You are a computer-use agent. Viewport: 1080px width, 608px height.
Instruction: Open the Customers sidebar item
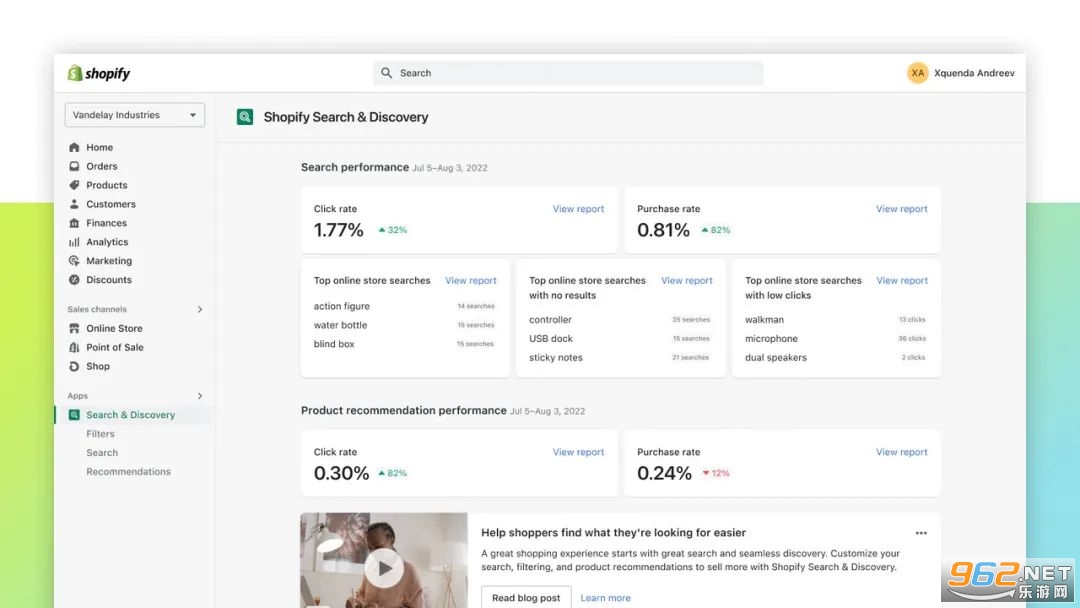tap(110, 204)
